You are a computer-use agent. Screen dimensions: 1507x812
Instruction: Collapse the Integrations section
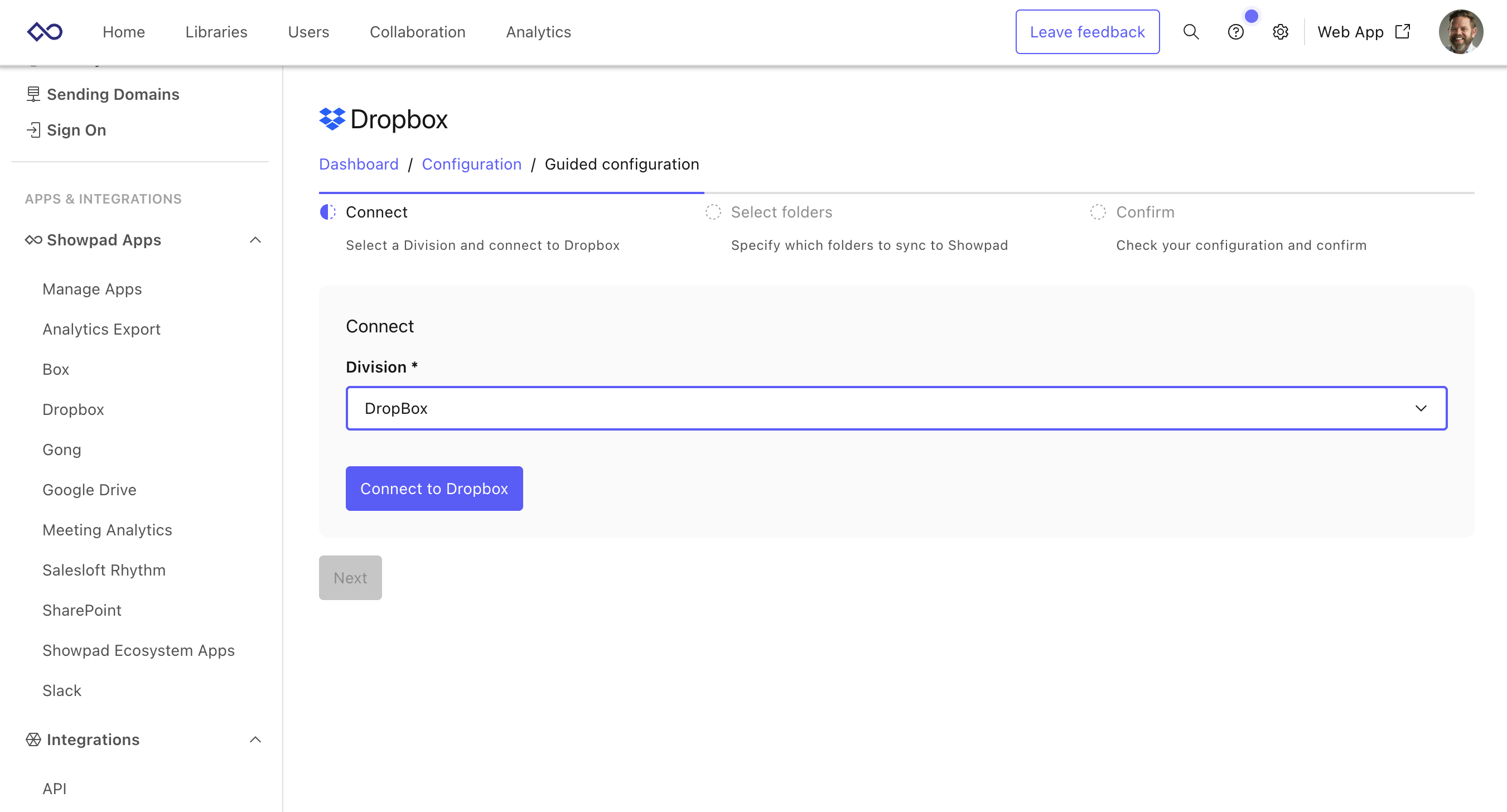click(255, 739)
